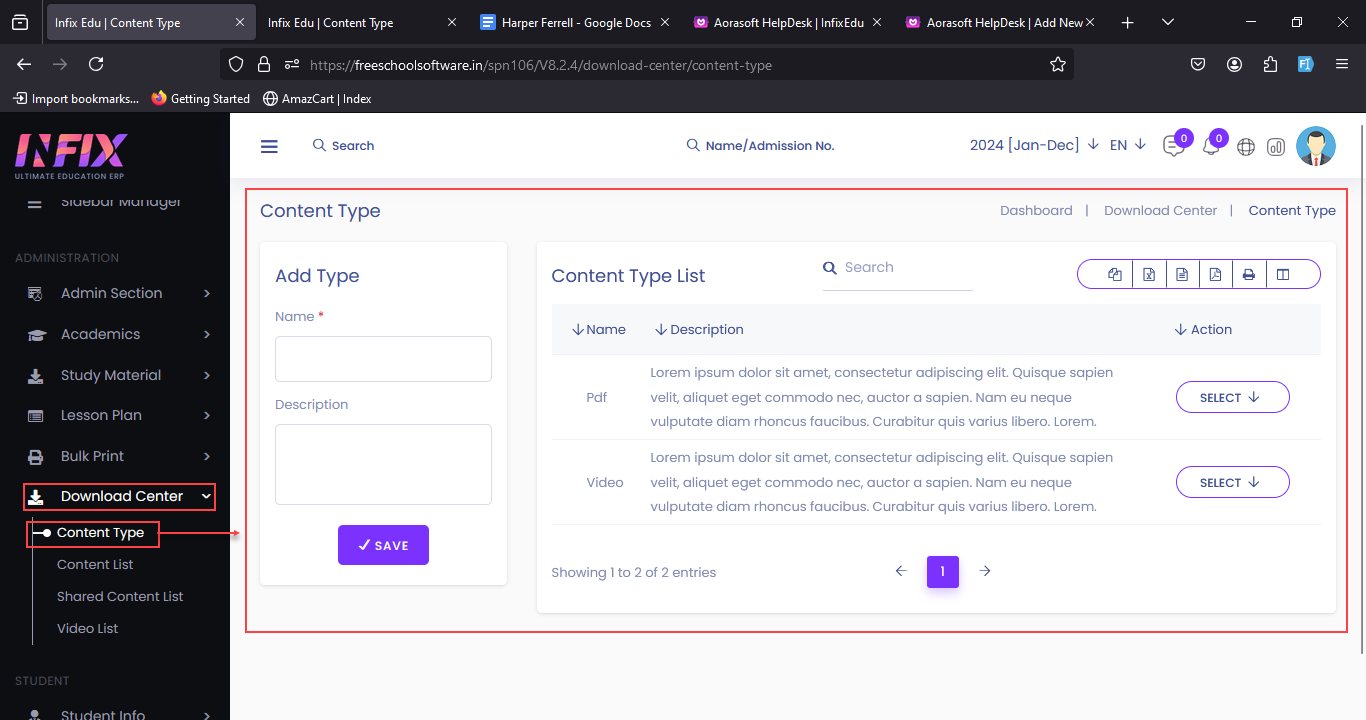The height and width of the screenshot is (720, 1366).
Task: Expand the Admin Section menu
Action: coord(119,293)
